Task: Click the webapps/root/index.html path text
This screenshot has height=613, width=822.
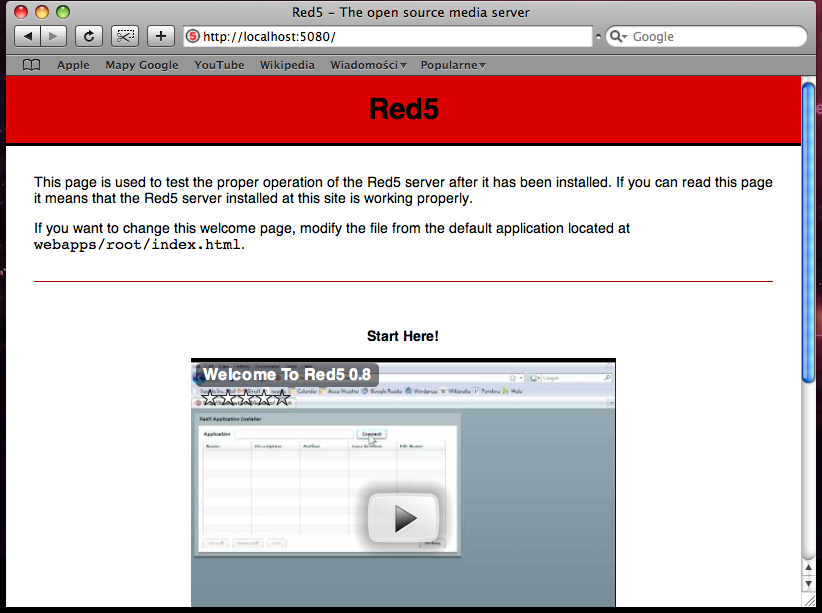Action: (137, 245)
